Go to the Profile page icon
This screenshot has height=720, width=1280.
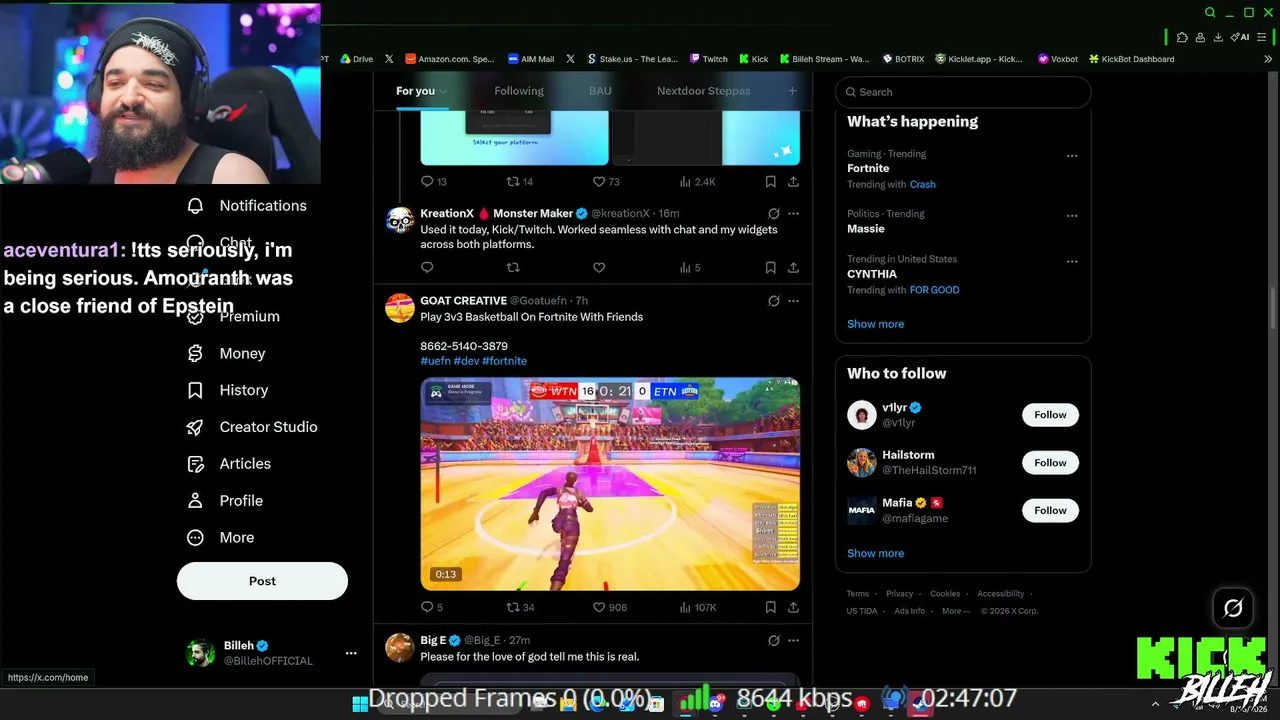195,501
